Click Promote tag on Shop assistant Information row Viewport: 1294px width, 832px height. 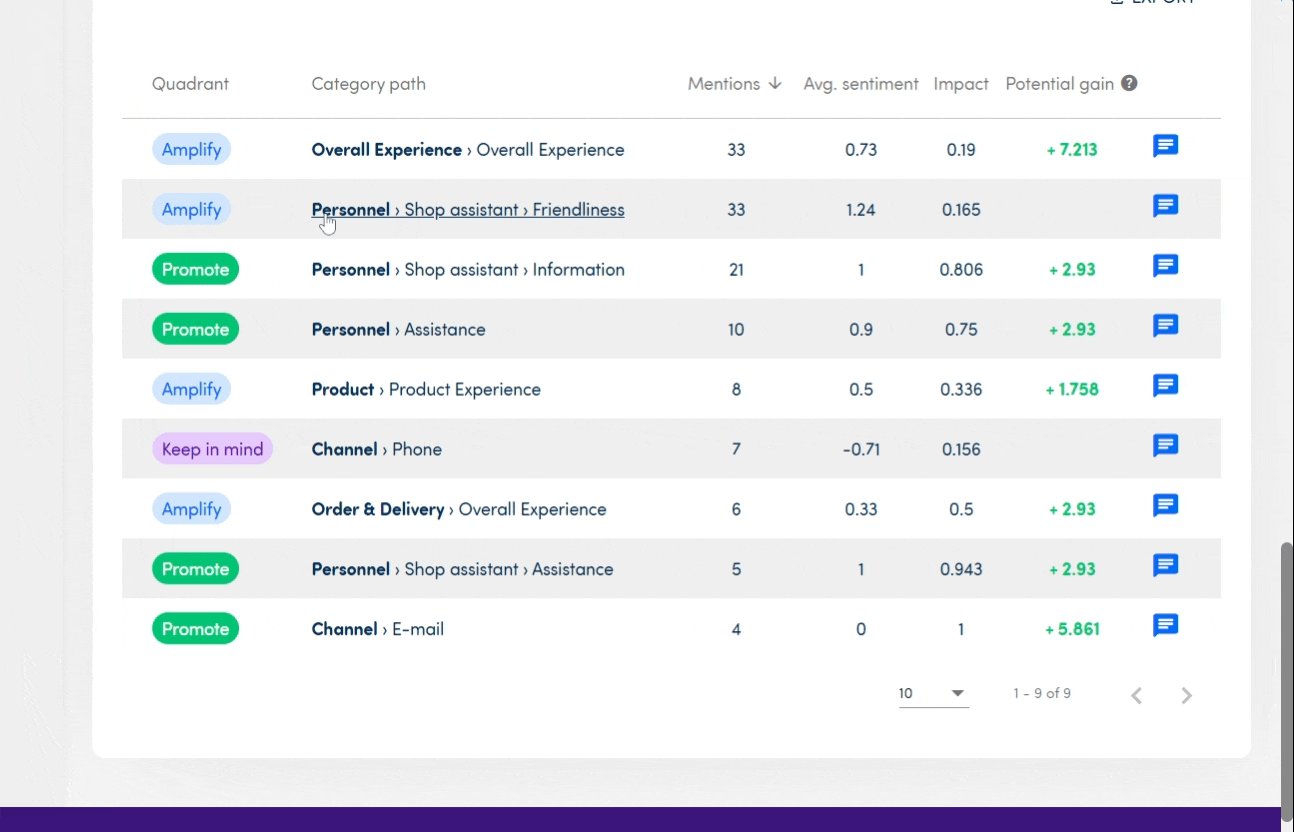[x=195, y=270]
